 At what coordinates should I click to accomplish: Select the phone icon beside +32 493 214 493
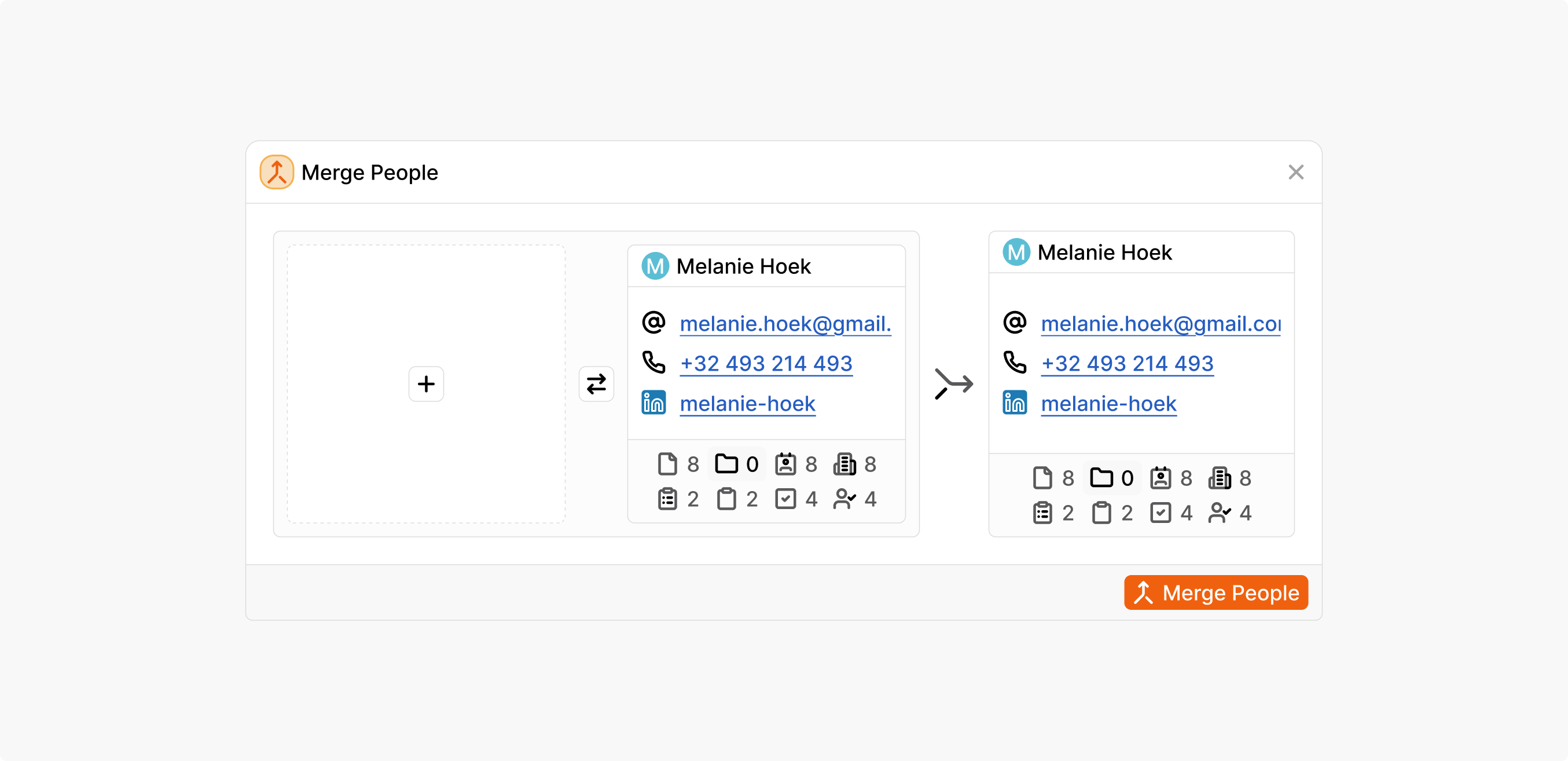[x=653, y=363]
